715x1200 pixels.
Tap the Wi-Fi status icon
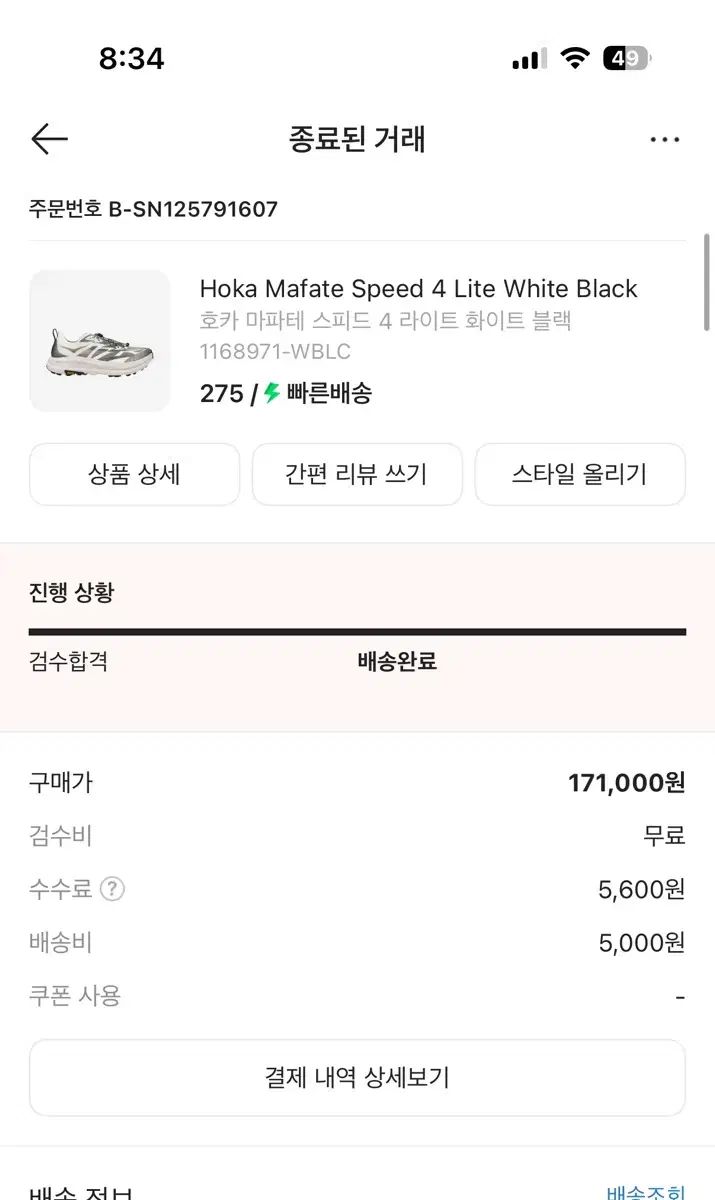click(575, 58)
